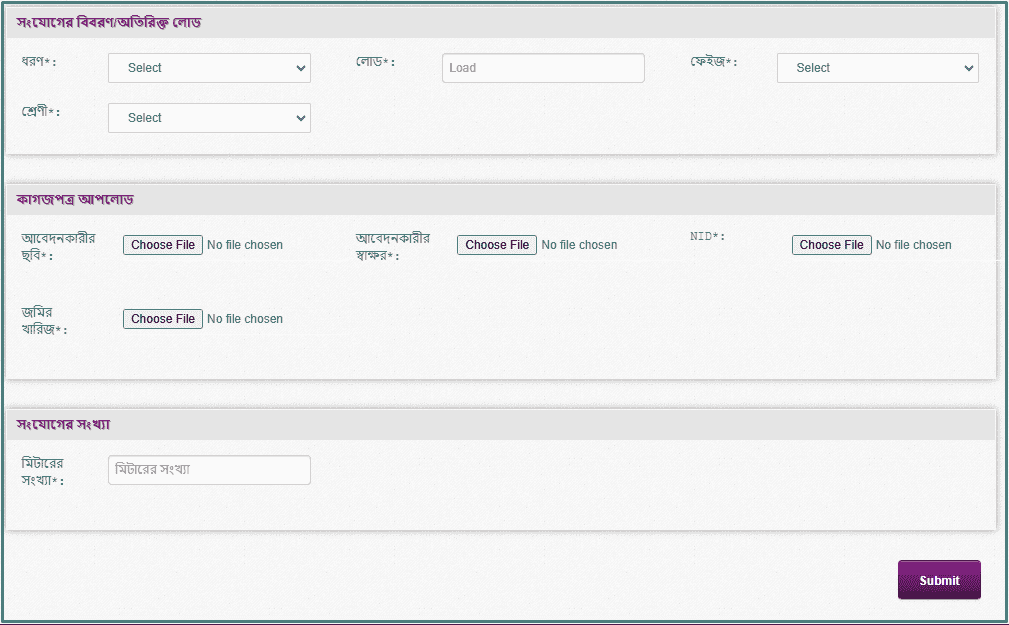Click "No file chosen" beside signature upload

pos(579,245)
